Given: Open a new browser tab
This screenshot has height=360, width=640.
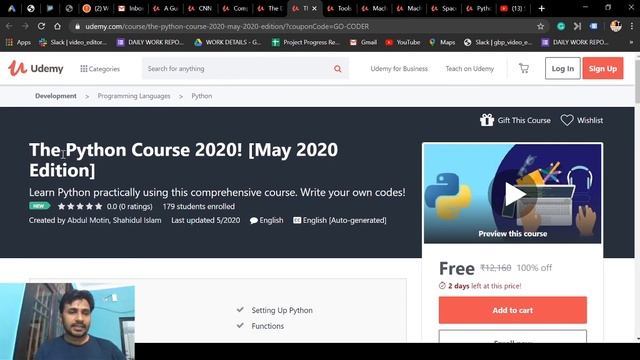Looking at the screenshot, I should 541,8.
